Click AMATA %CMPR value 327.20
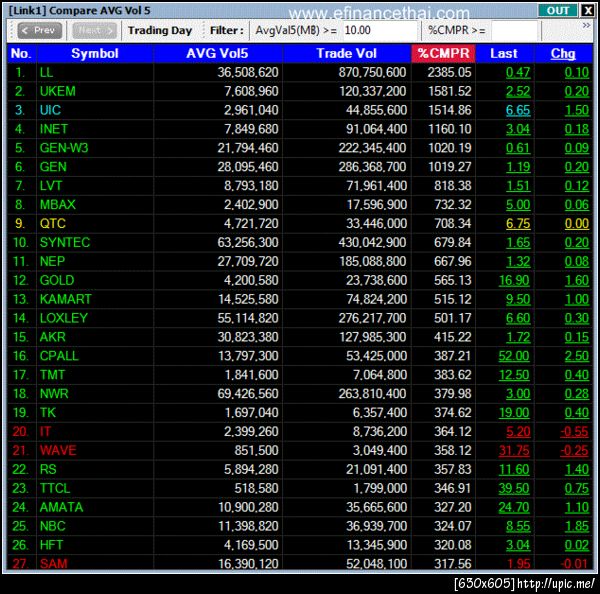This screenshot has height=594, width=600. [x=453, y=507]
